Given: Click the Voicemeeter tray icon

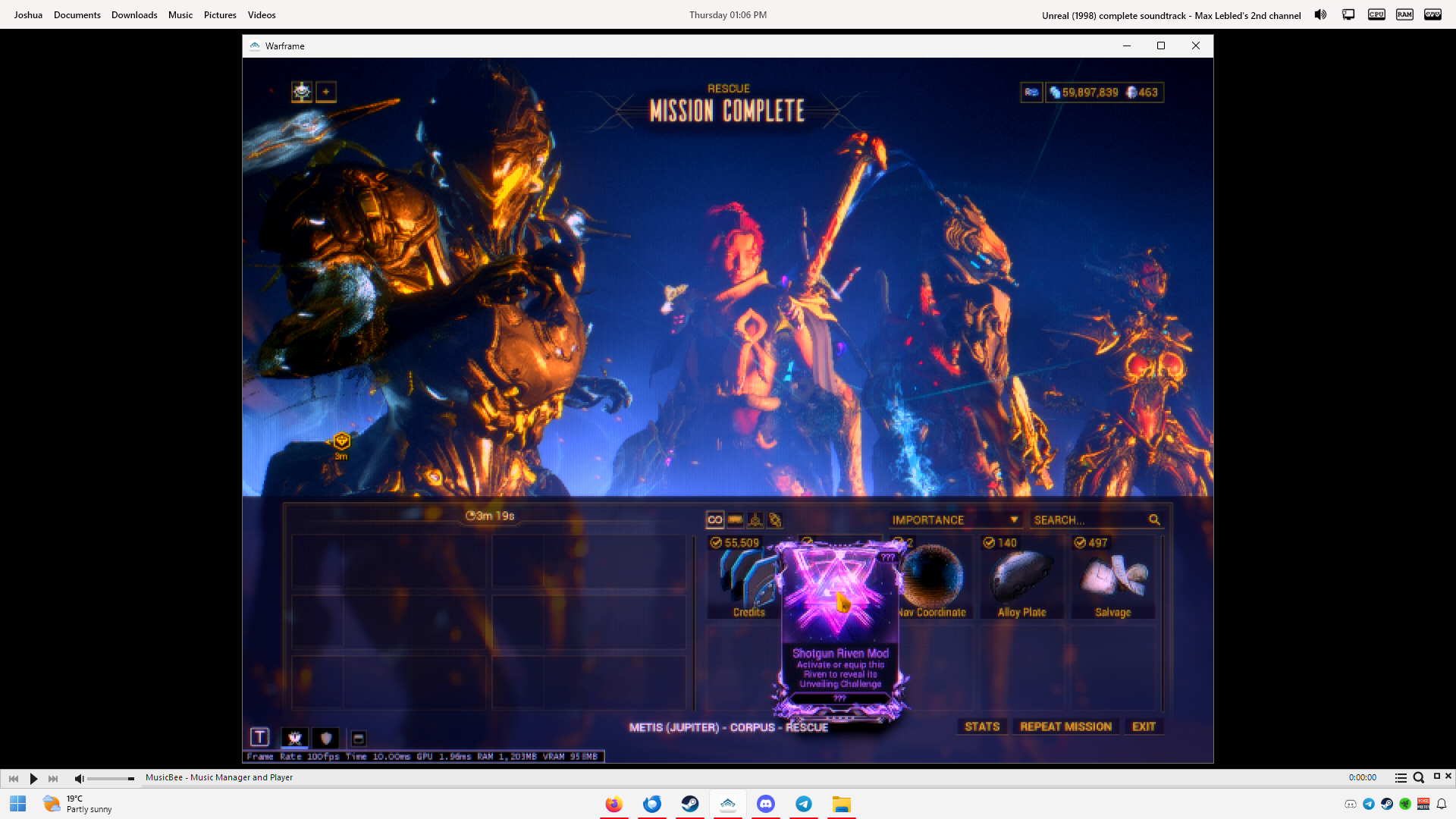Looking at the screenshot, I should click(1423, 804).
